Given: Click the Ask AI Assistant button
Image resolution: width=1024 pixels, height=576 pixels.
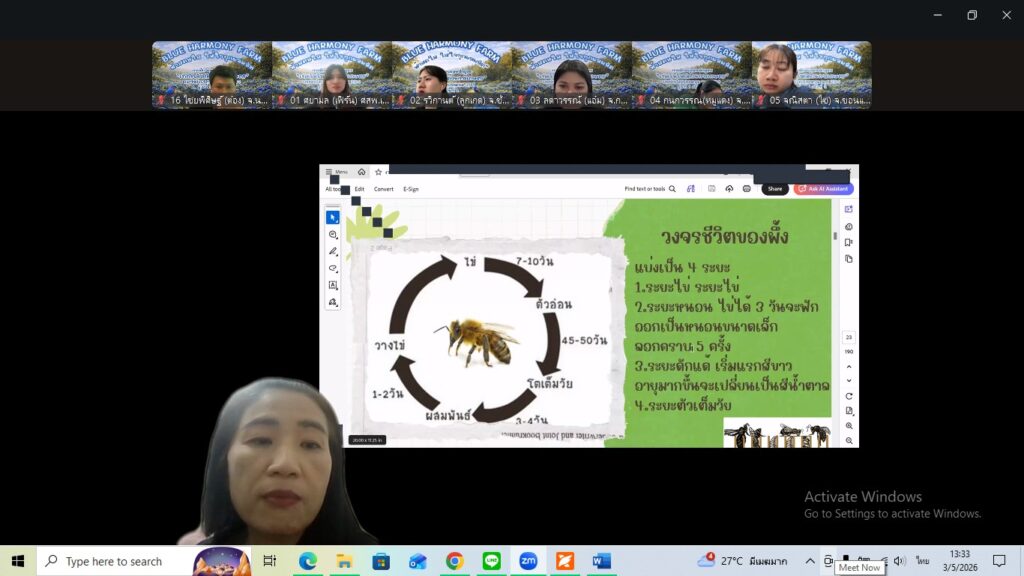Looking at the screenshot, I should coord(823,189).
